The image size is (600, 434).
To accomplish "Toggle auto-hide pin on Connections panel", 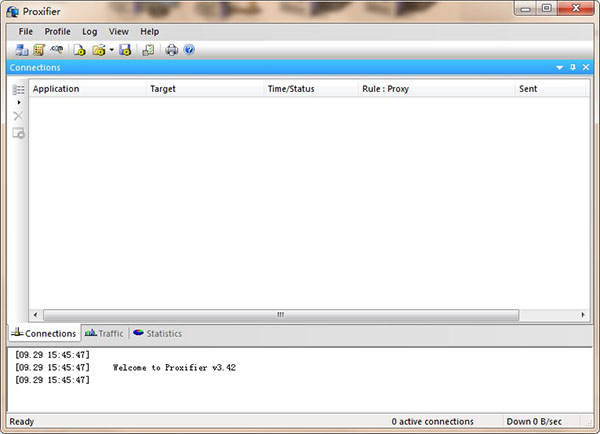I will coord(573,67).
